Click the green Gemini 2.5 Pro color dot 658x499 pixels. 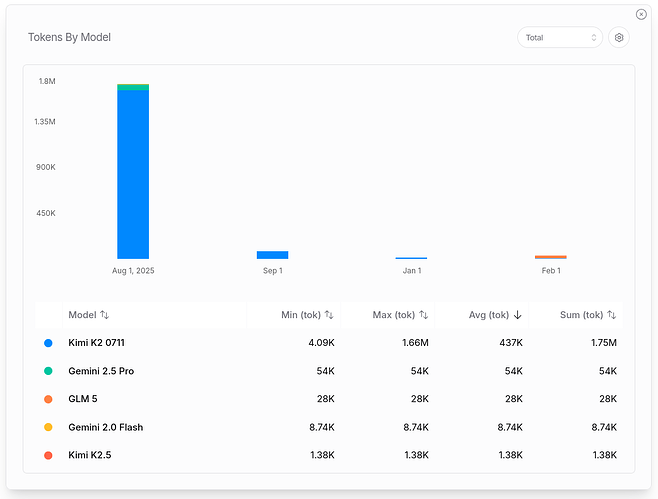coord(48,371)
